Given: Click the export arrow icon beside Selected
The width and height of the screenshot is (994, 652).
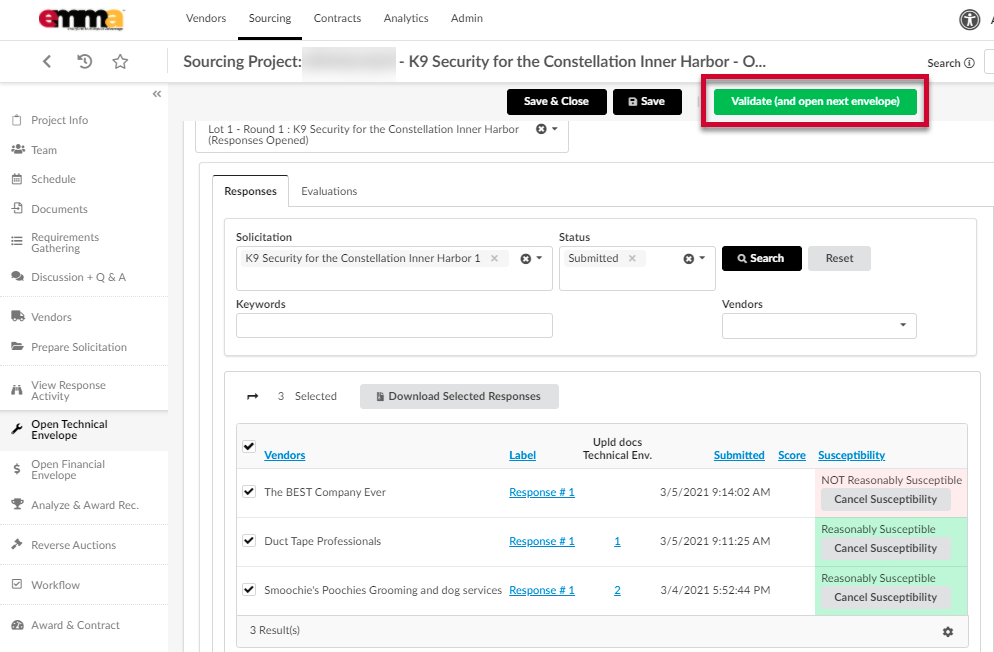Looking at the screenshot, I should click(x=252, y=396).
